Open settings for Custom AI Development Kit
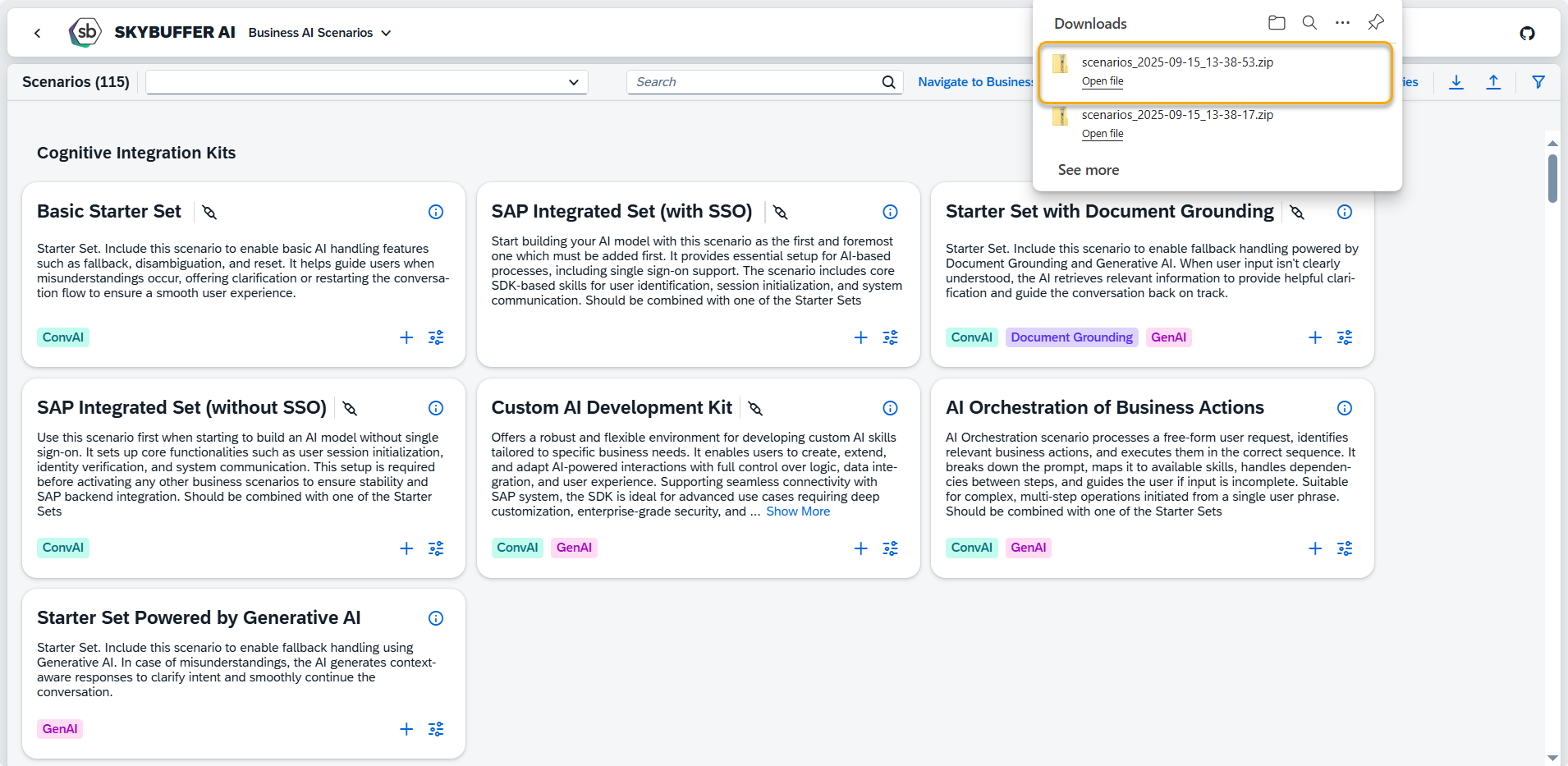Screen dimensions: 1568x766 890,548
